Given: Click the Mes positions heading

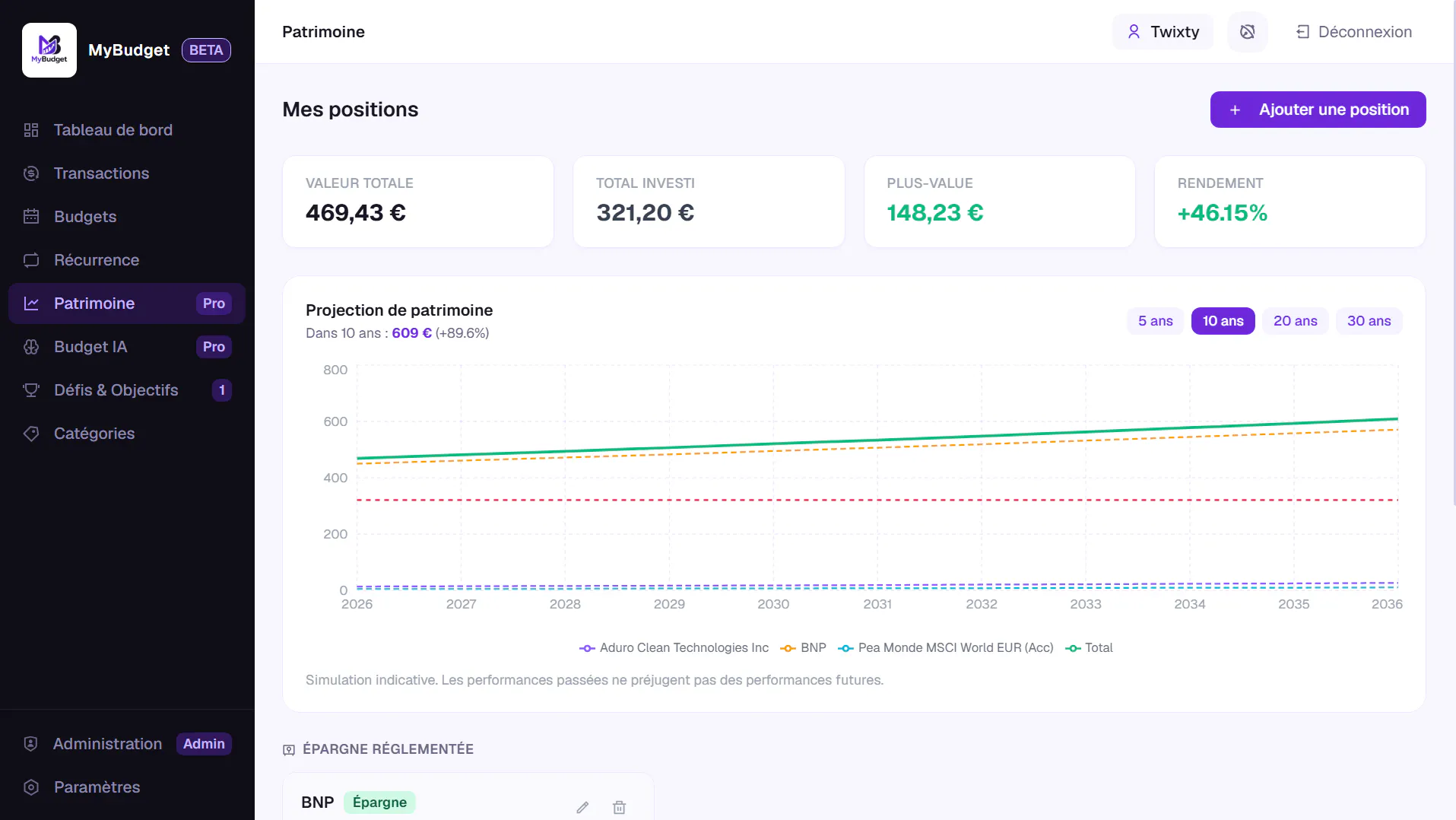Looking at the screenshot, I should click(351, 110).
